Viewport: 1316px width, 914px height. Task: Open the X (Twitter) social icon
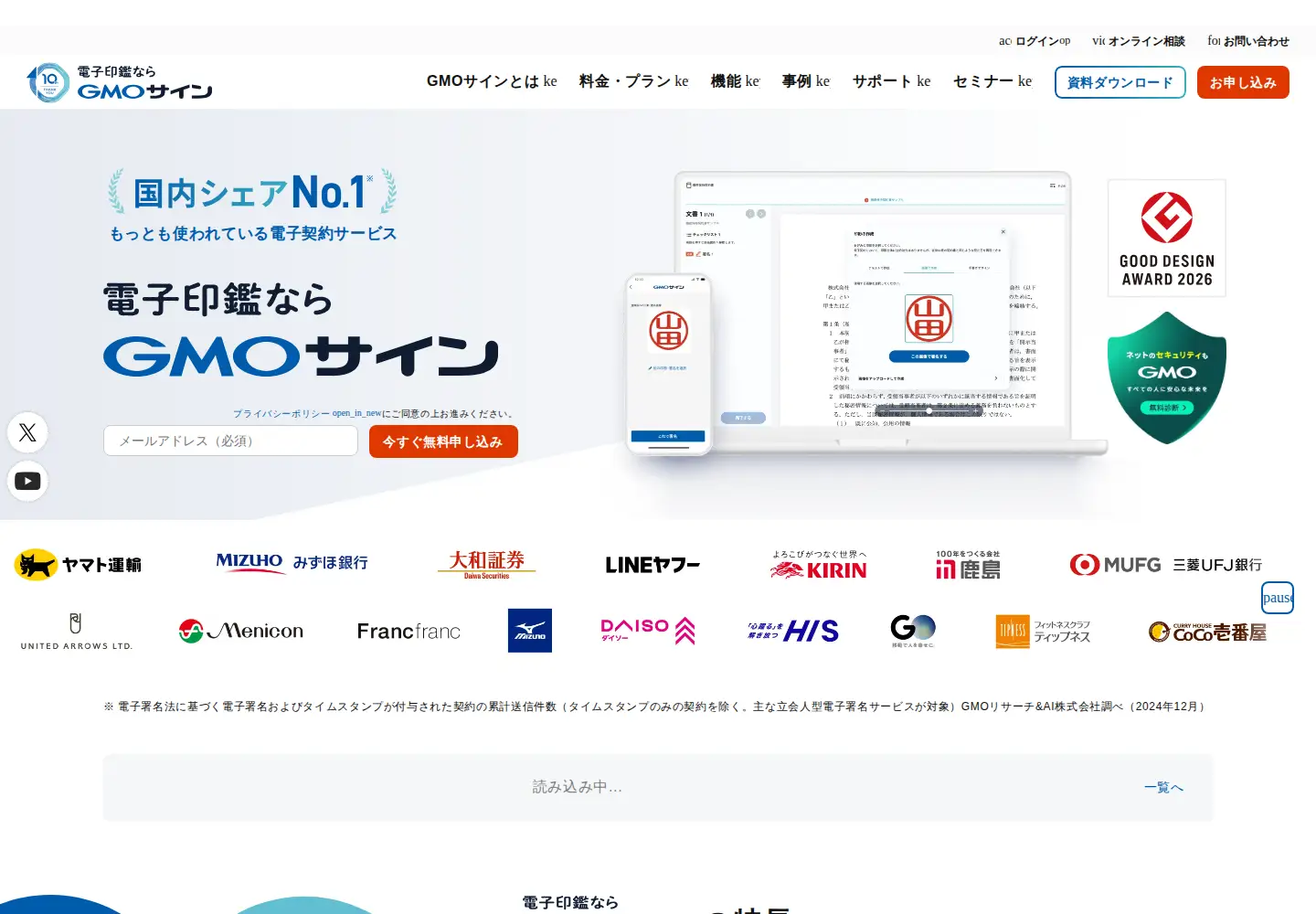[x=27, y=432]
